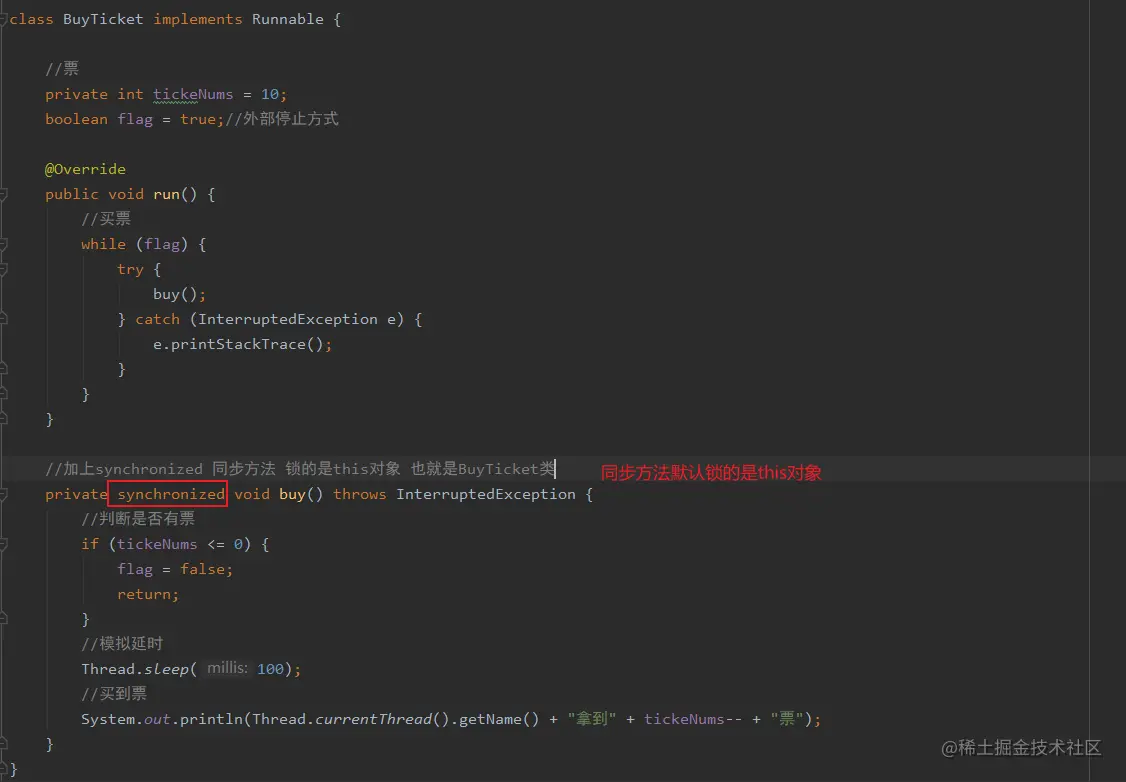Click 'InterruptedException' after throws

(x=485, y=494)
